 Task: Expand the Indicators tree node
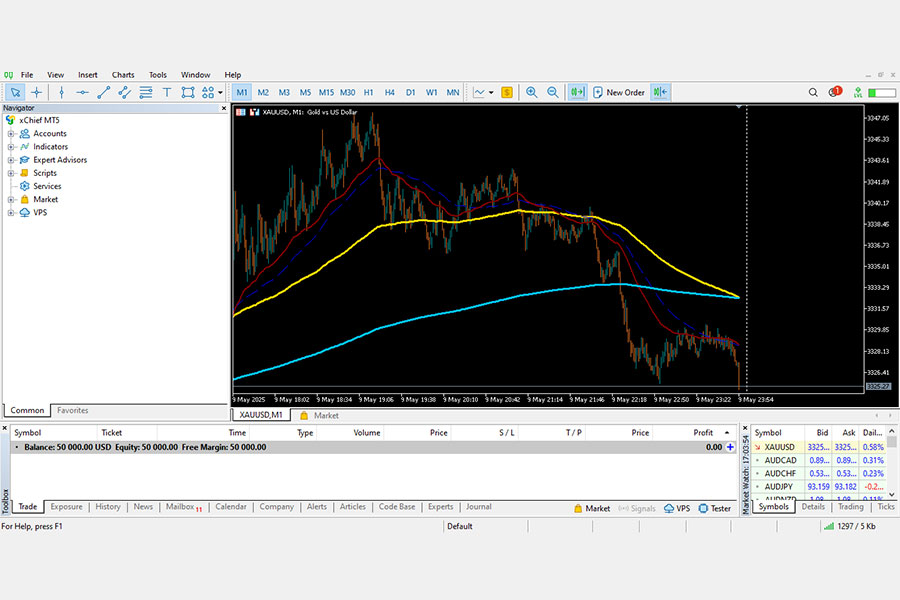point(10,147)
